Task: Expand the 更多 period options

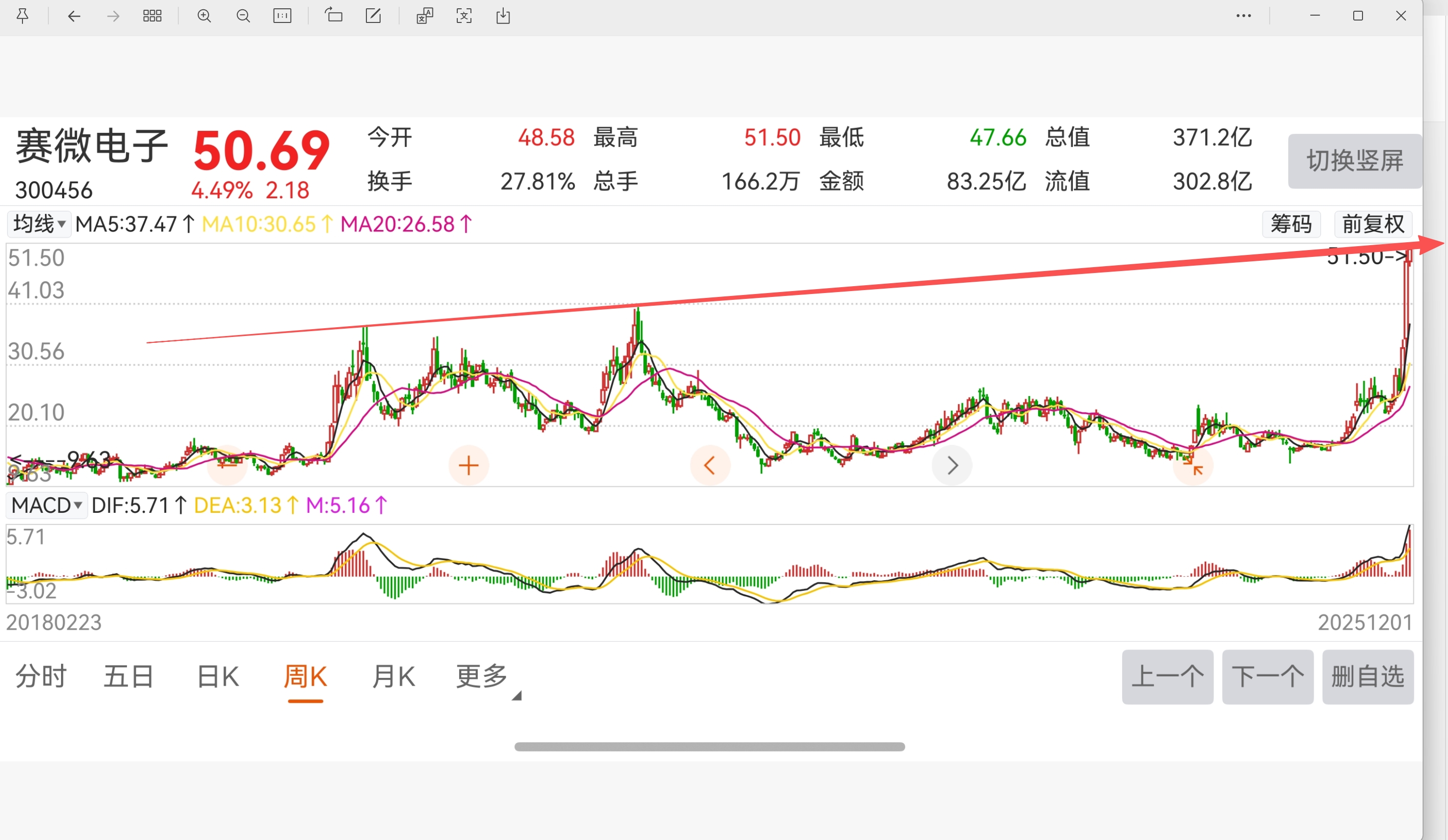Action: [483, 676]
